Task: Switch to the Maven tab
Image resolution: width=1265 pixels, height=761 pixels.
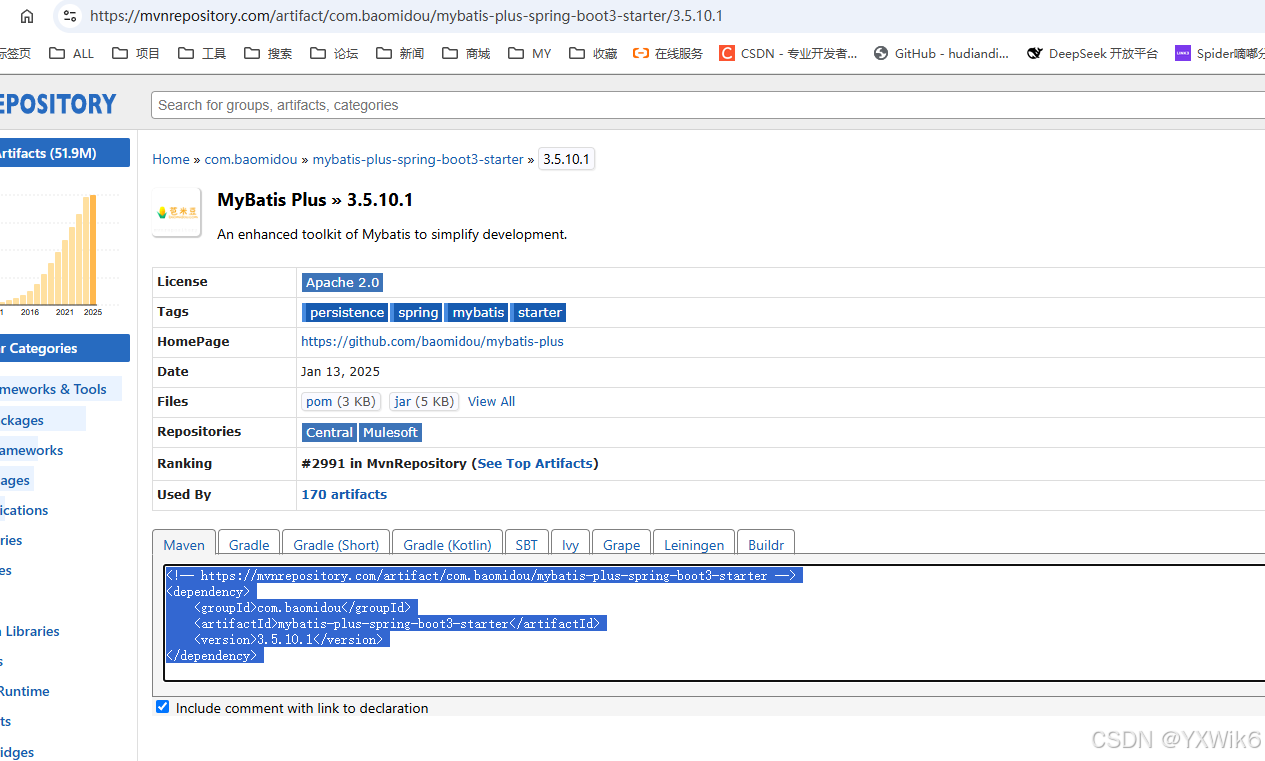Action: click(184, 545)
